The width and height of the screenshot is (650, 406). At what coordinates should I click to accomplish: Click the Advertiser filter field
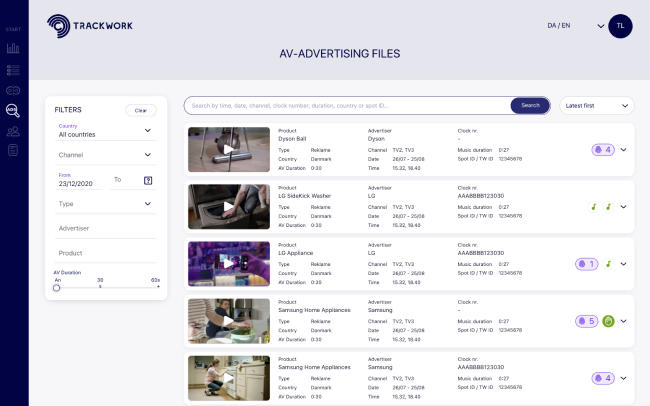(105, 229)
